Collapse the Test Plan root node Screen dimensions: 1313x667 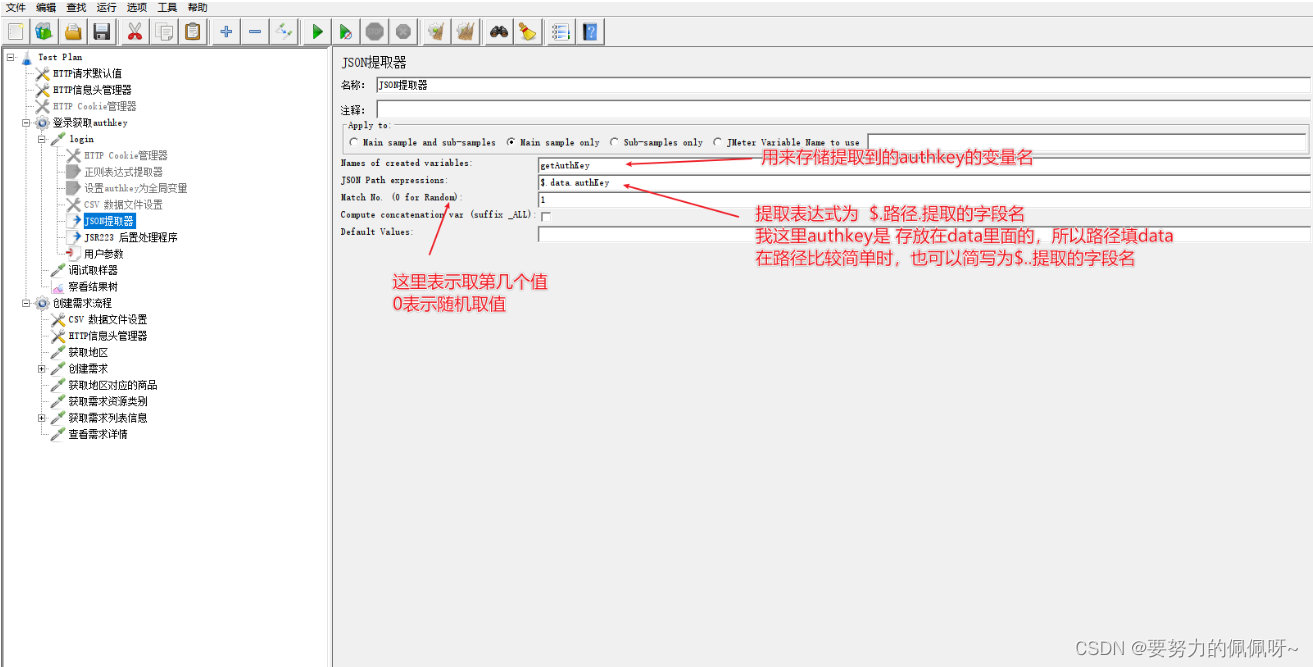pyautogui.click(x=10, y=57)
